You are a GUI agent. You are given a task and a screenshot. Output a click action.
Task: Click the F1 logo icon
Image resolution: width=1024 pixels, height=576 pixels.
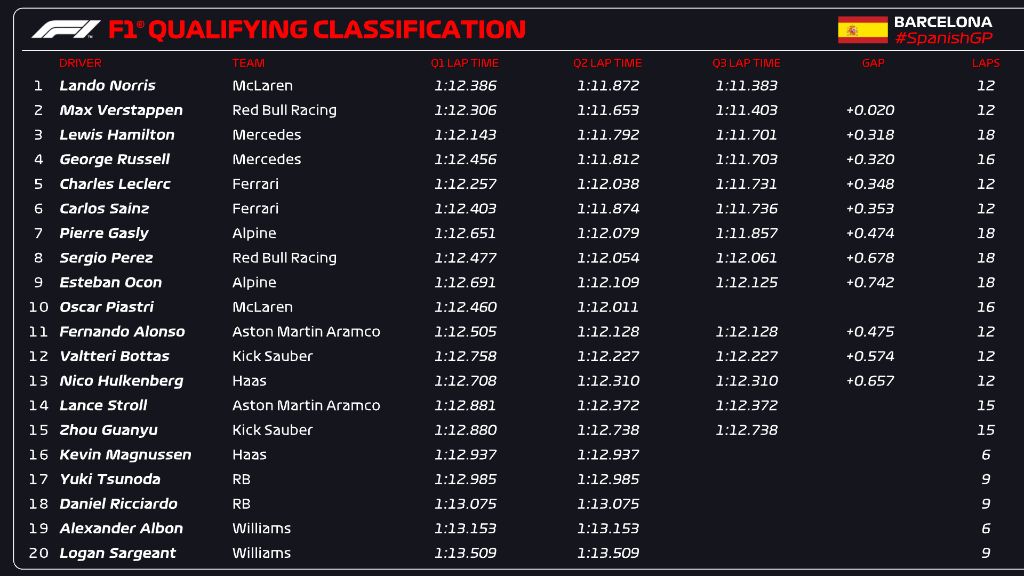(66, 29)
